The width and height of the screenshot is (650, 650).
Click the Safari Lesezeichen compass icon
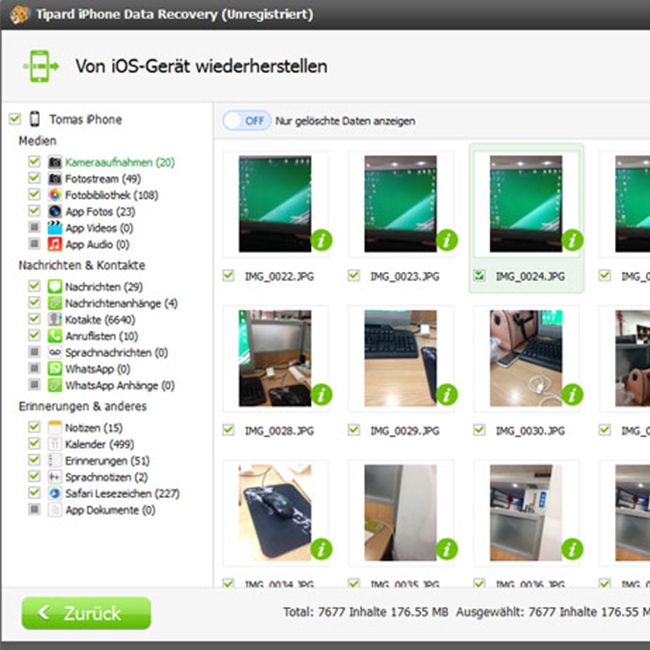tap(55, 493)
